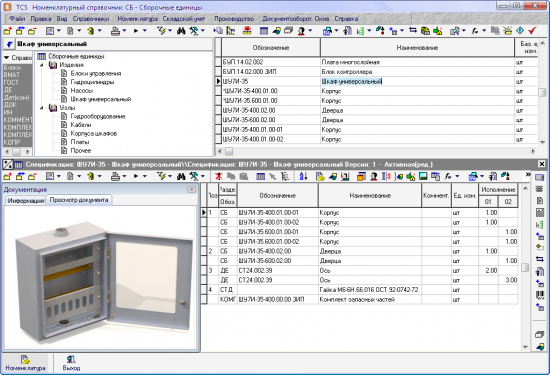This screenshot has height=375, width=550.
Task: Click the swap arrows icon in top toolbar
Action: (412, 31)
